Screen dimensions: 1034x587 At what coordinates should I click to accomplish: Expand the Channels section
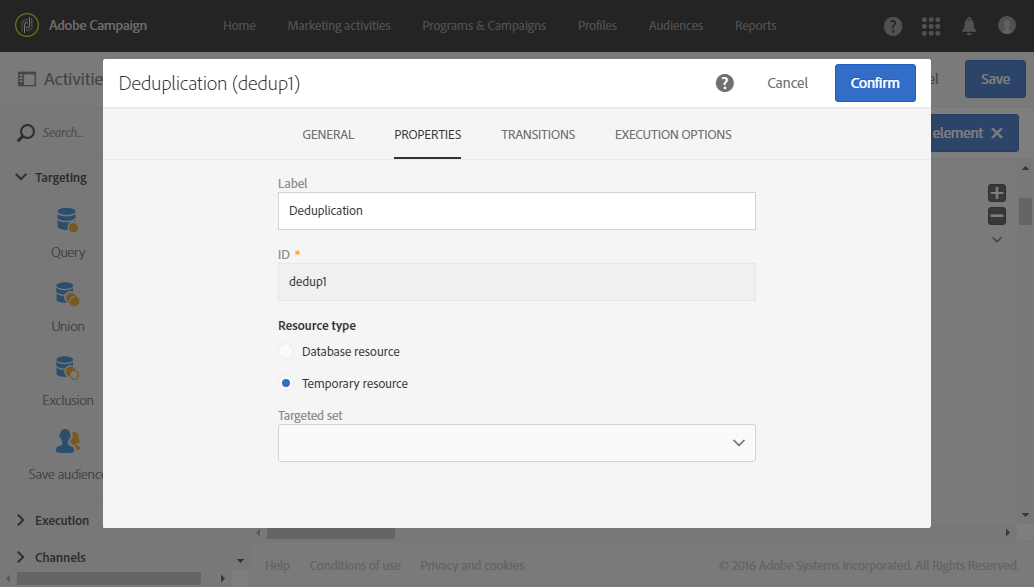[21, 557]
